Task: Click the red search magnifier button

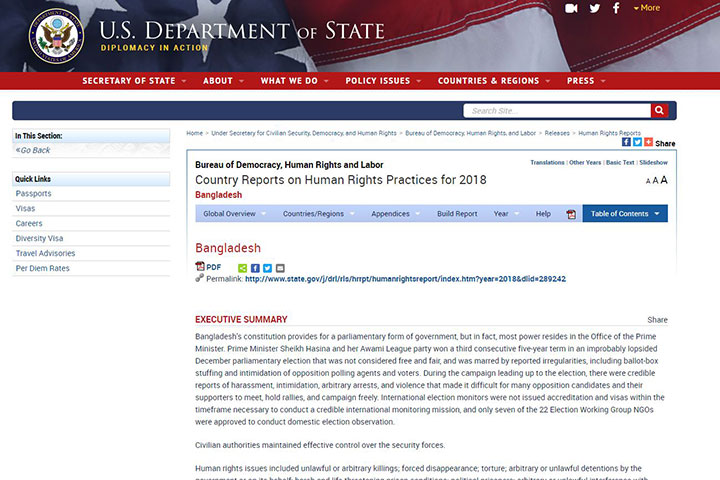Action: [x=659, y=111]
